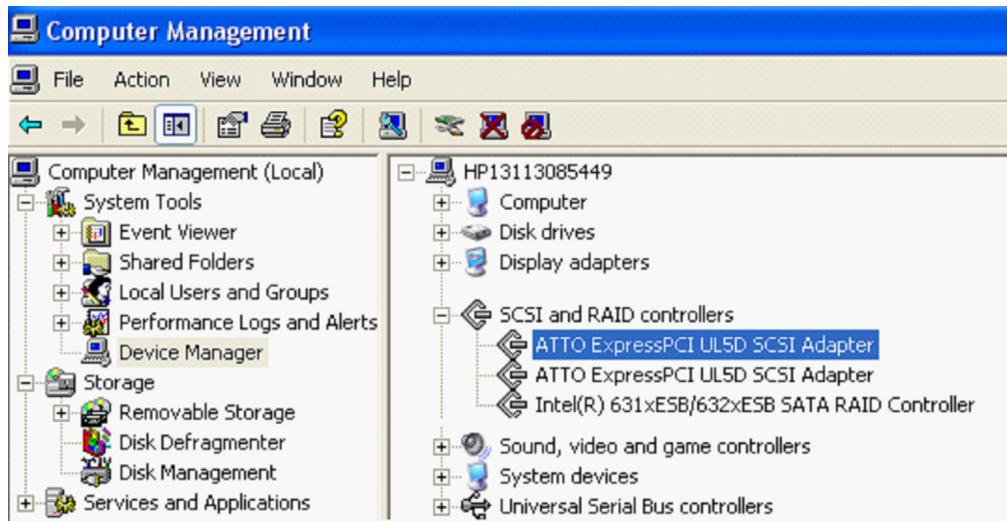Expand Sound, video and game controllers
The width and height of the screenshot is (1007, 521).
tap(441, 446)
